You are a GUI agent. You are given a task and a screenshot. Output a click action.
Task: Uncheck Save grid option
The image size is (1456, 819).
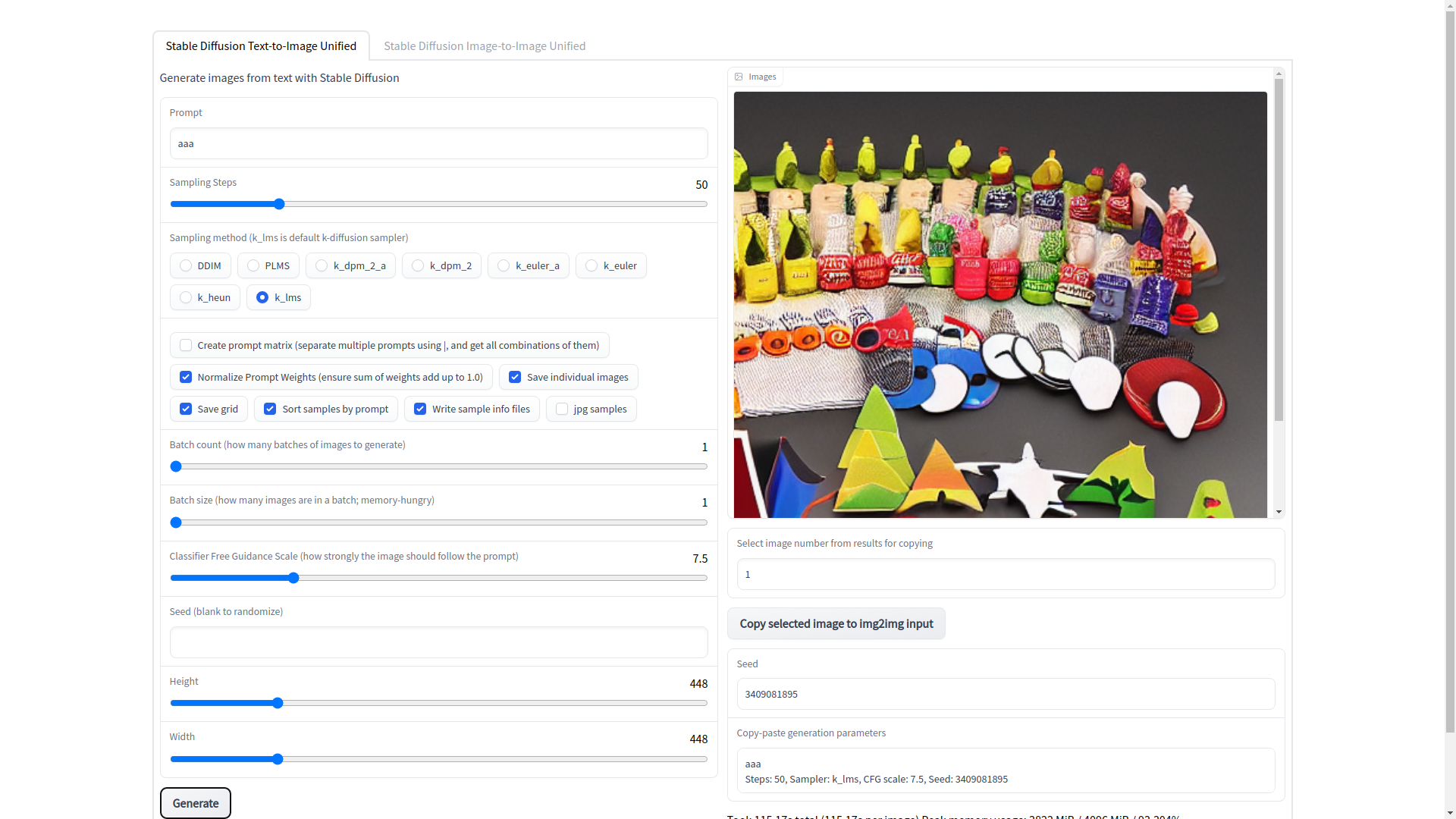(186, 409)
